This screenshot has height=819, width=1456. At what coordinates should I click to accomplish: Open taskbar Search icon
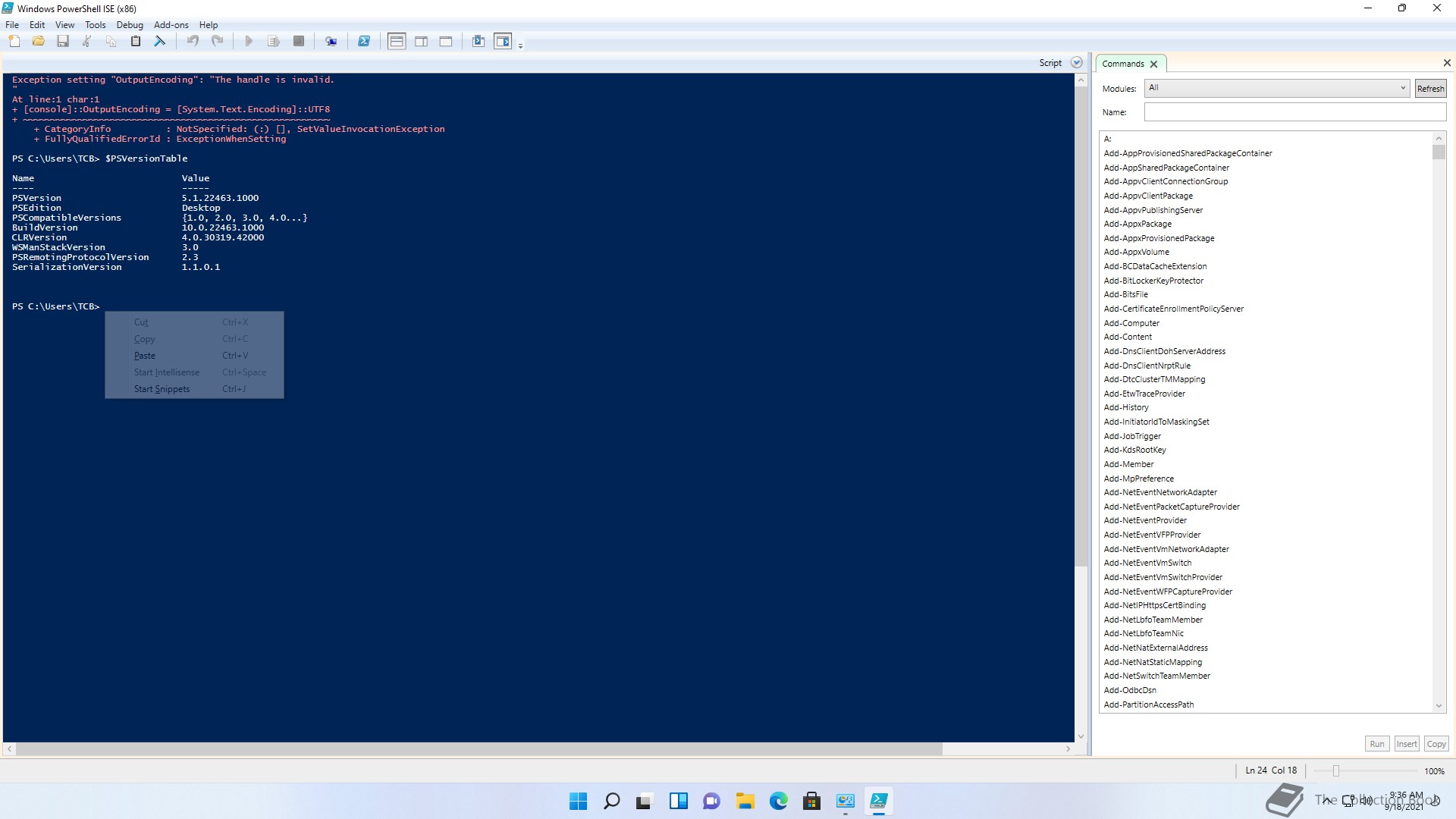click(x=611, y=801)
